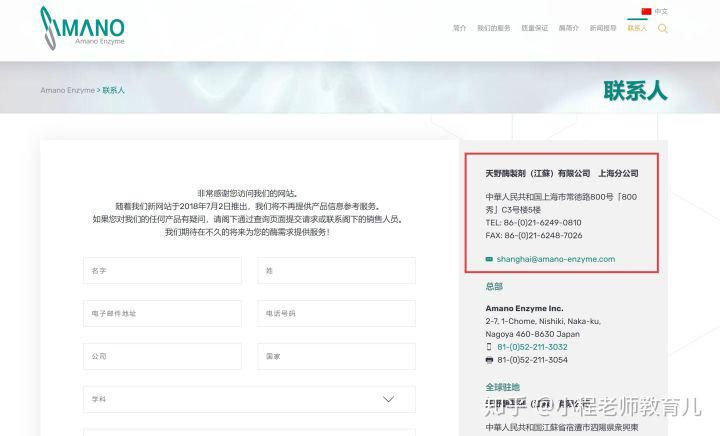The image size is (720, 436).
Task: Select the 2-7, 1-Chome, Nishiki address line
Action: tap(543, 321)
